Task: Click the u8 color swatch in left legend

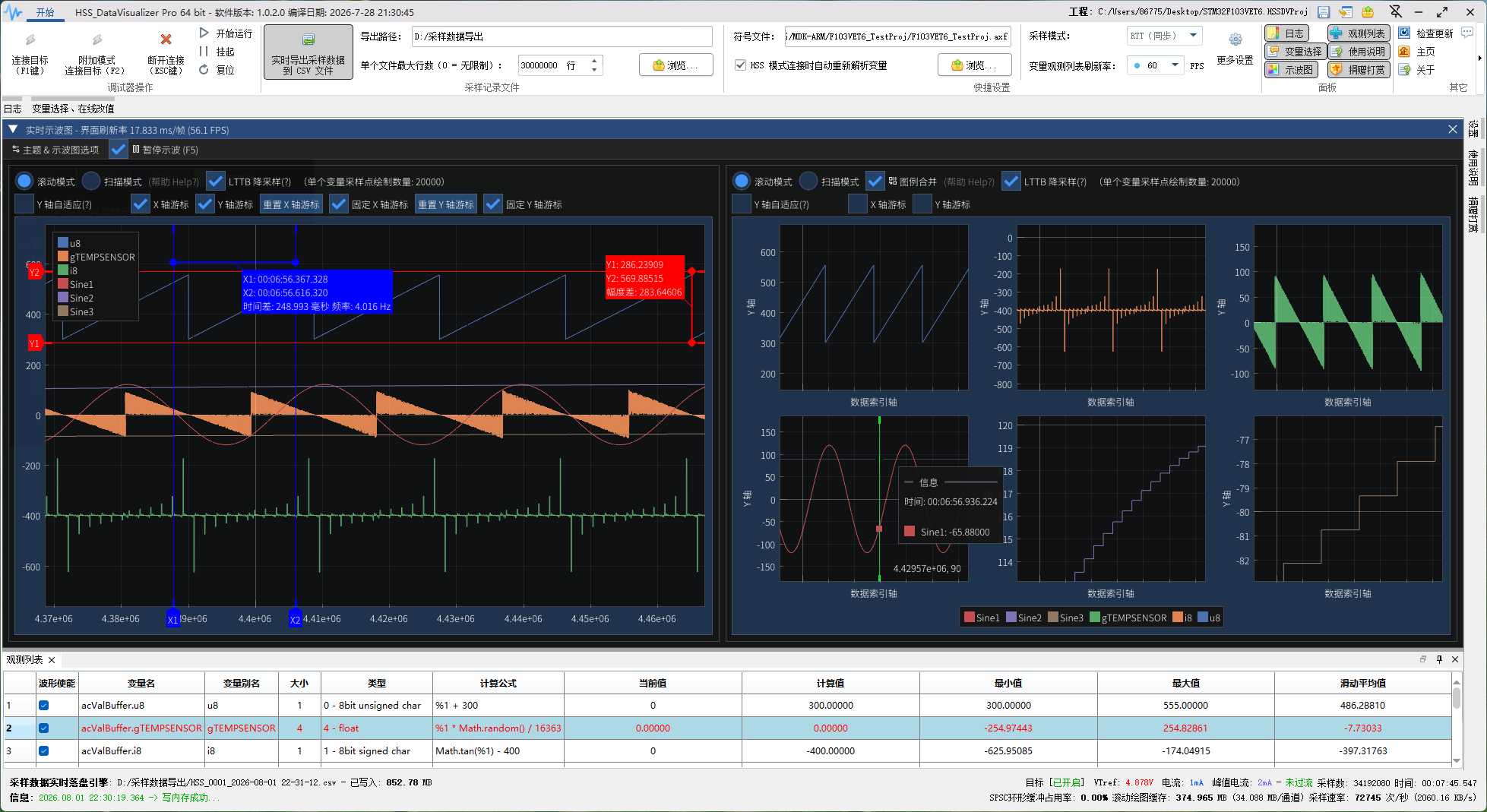Action: coord(63,243)
